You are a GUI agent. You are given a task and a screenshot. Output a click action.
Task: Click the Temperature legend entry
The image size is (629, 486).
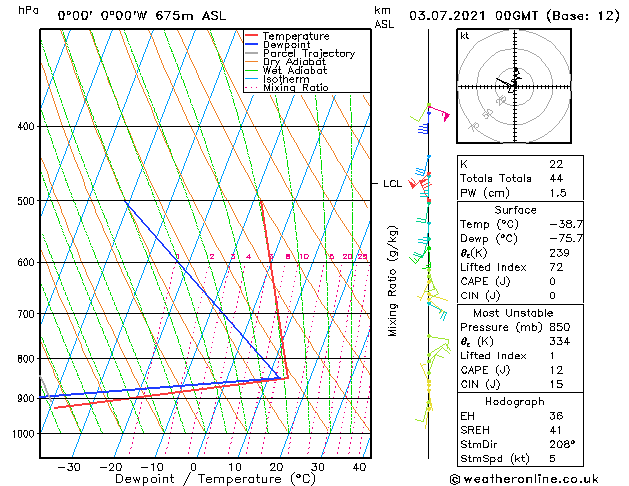(x=287, y=36)
